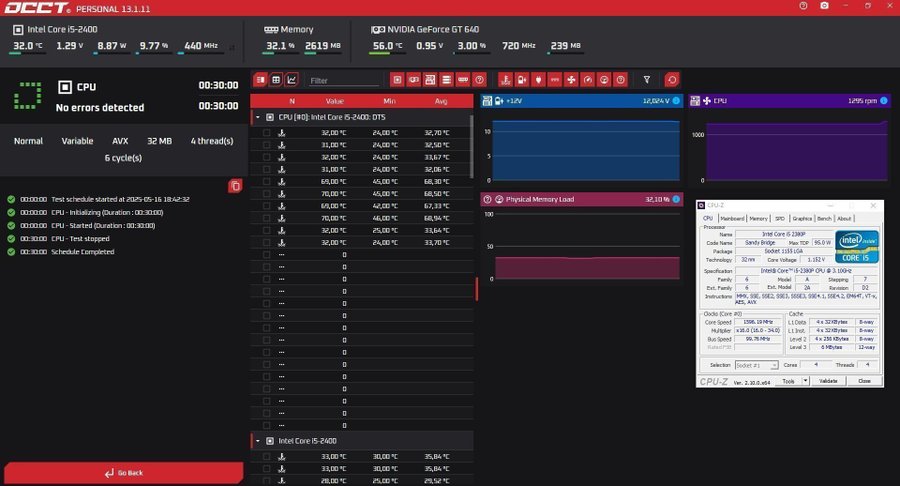Screen dimensions: 900x486
Task: Click the info icon on +12V graph
Action: click(x=676, y=101)
